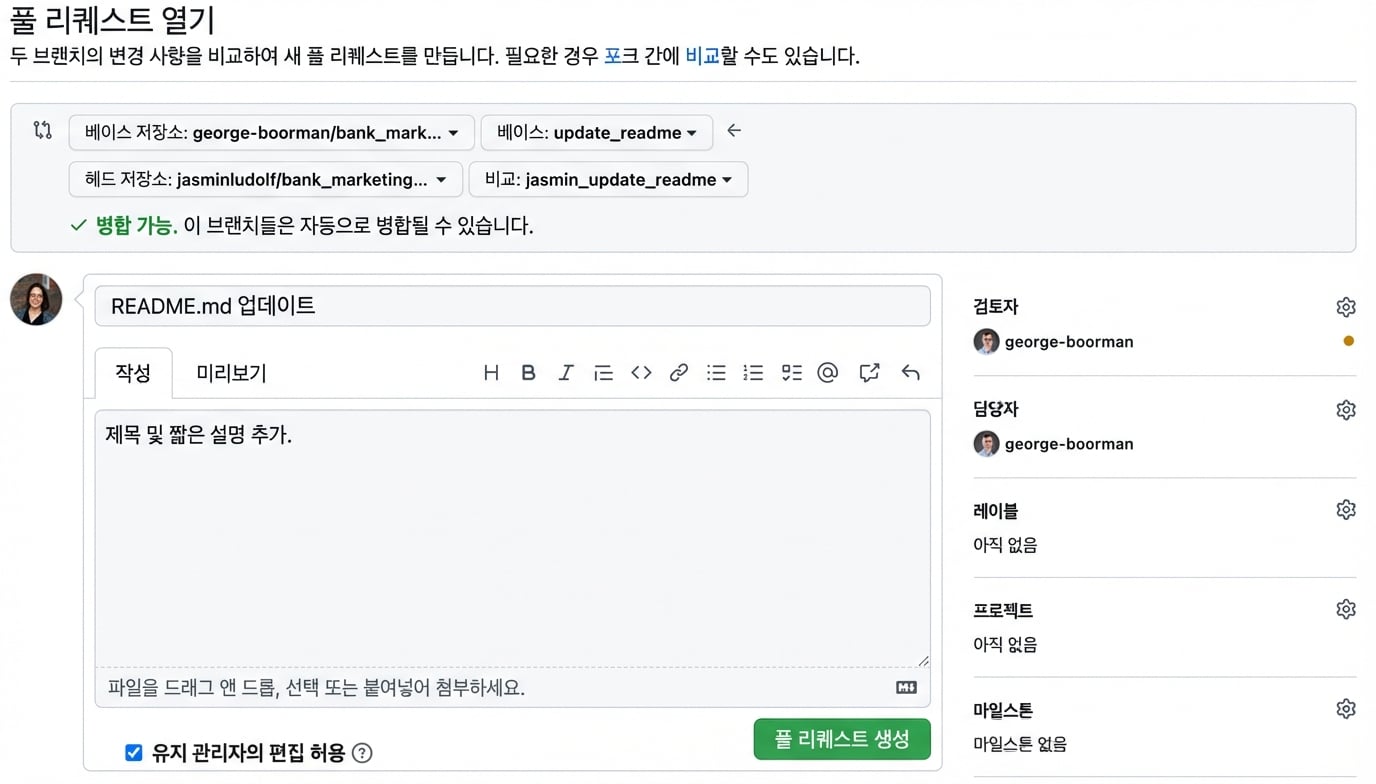Click the 검토자 section heading
The image size is (1376, 784).
click(x=995, y=307)
